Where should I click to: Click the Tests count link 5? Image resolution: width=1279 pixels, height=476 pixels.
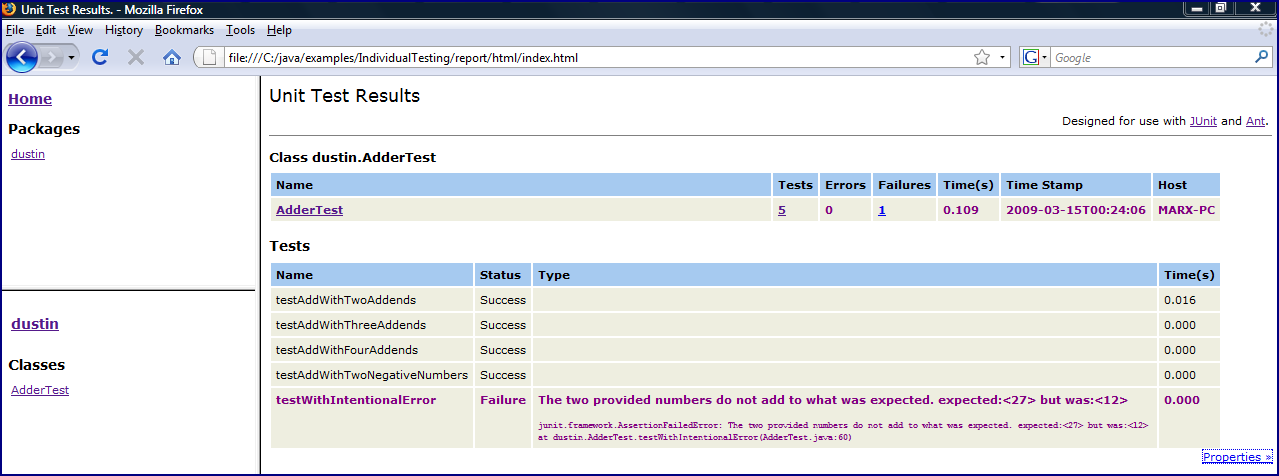[782, 210]
